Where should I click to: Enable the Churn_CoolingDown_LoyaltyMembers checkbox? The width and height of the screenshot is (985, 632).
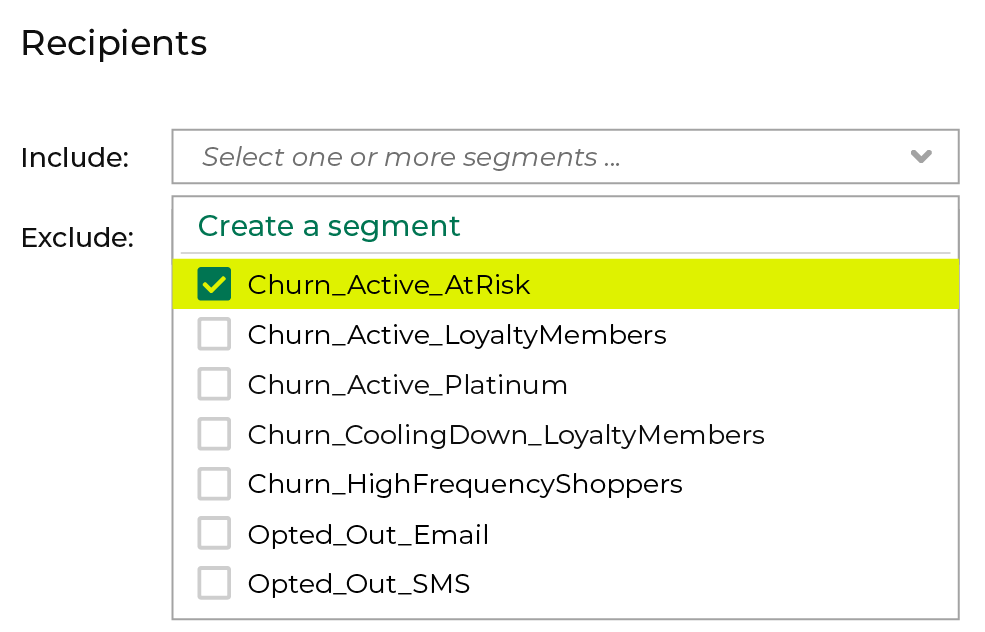tap(214, 434)
